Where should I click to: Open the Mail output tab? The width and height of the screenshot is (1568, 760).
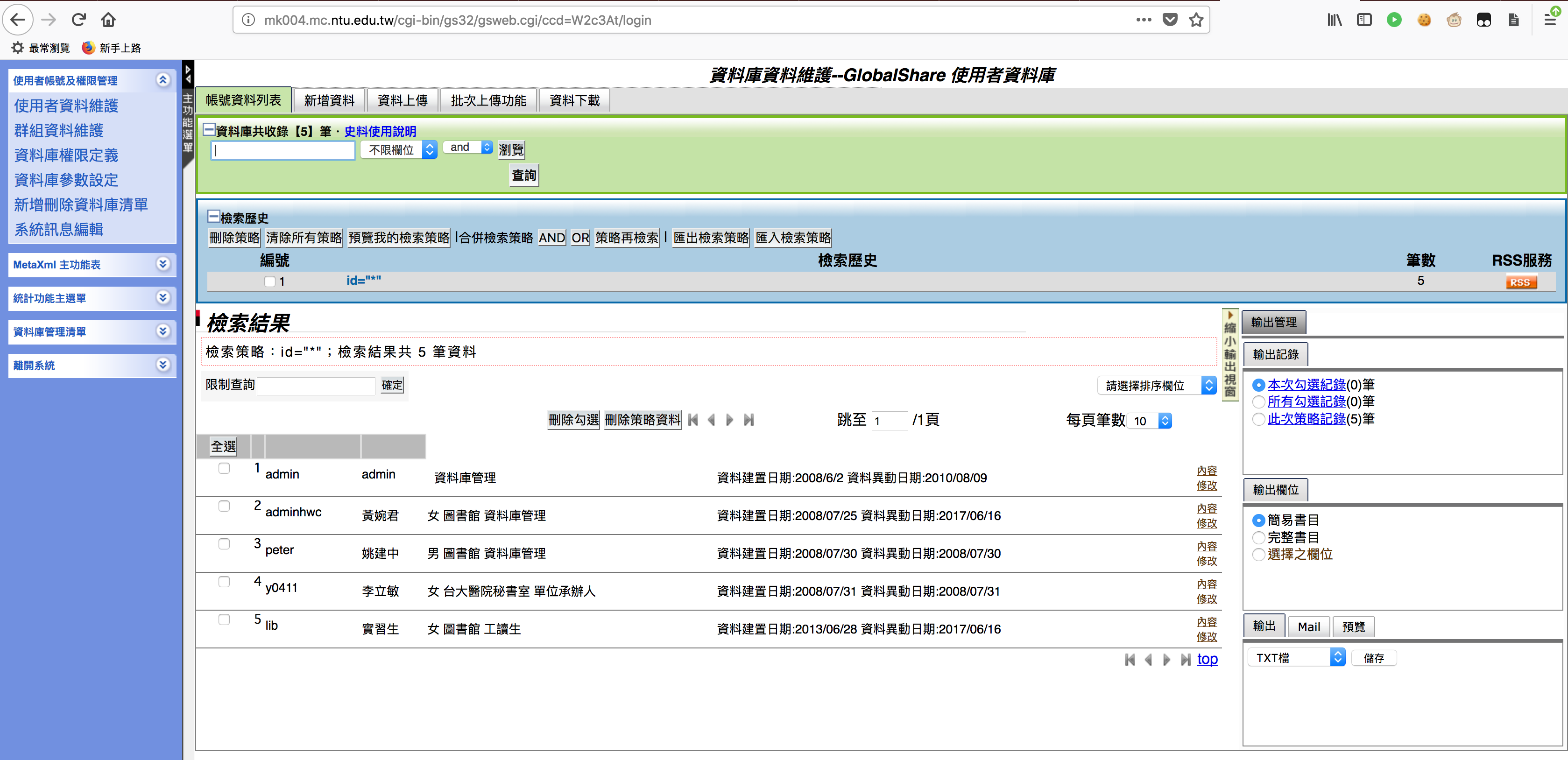click(1309, 627)
